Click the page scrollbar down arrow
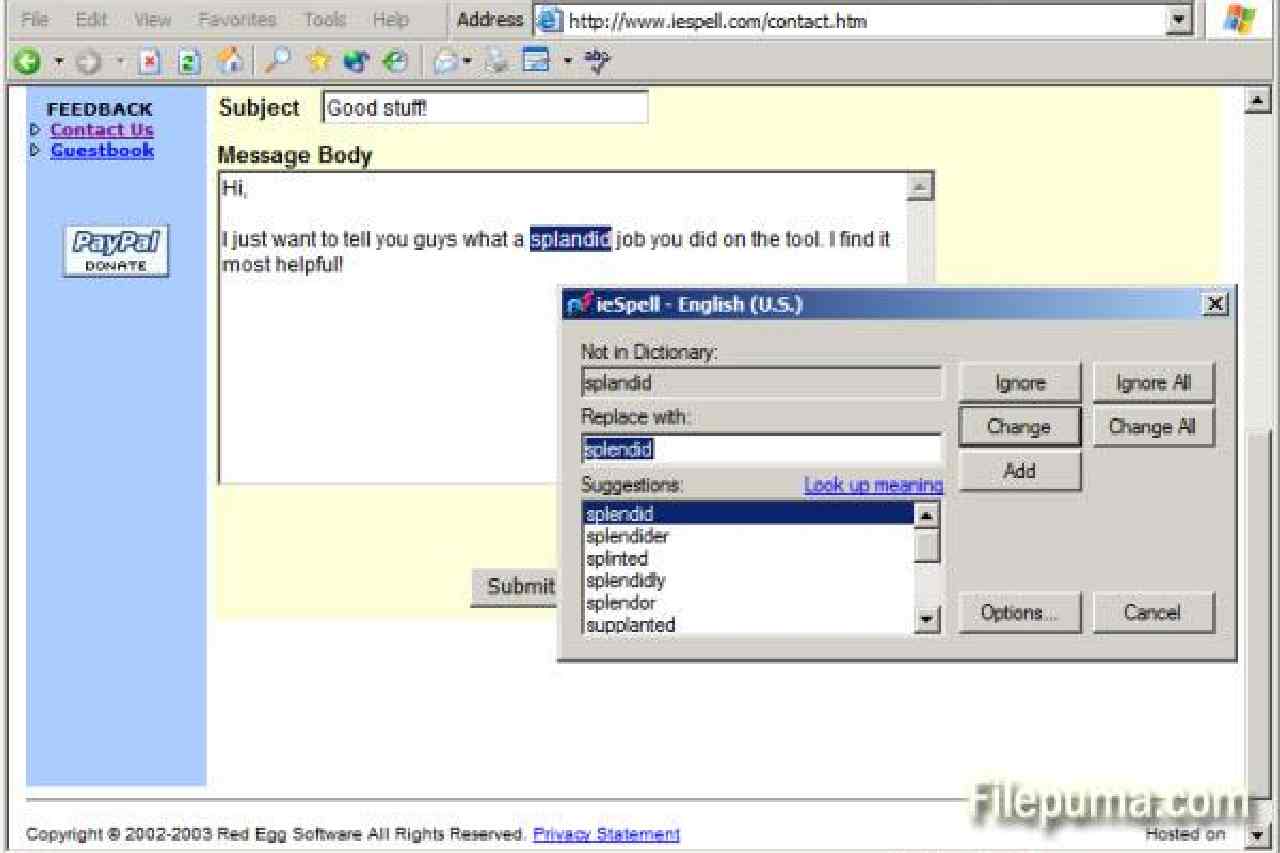The height and width of the screenshot is (853, 1280). tap(1257, 834)
